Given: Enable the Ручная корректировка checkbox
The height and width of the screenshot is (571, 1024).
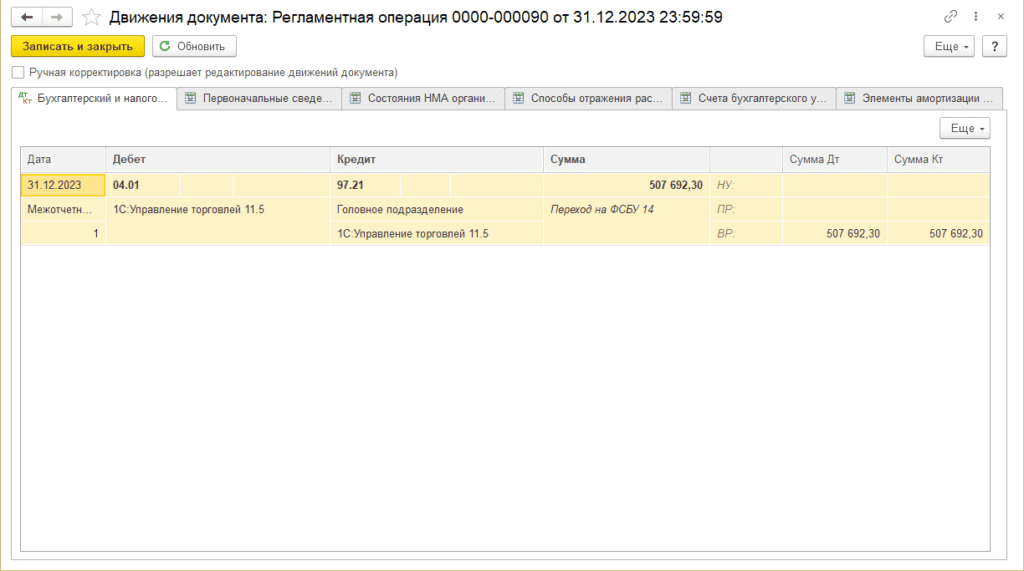Looking at the screenshot, I should coord(18,72).
